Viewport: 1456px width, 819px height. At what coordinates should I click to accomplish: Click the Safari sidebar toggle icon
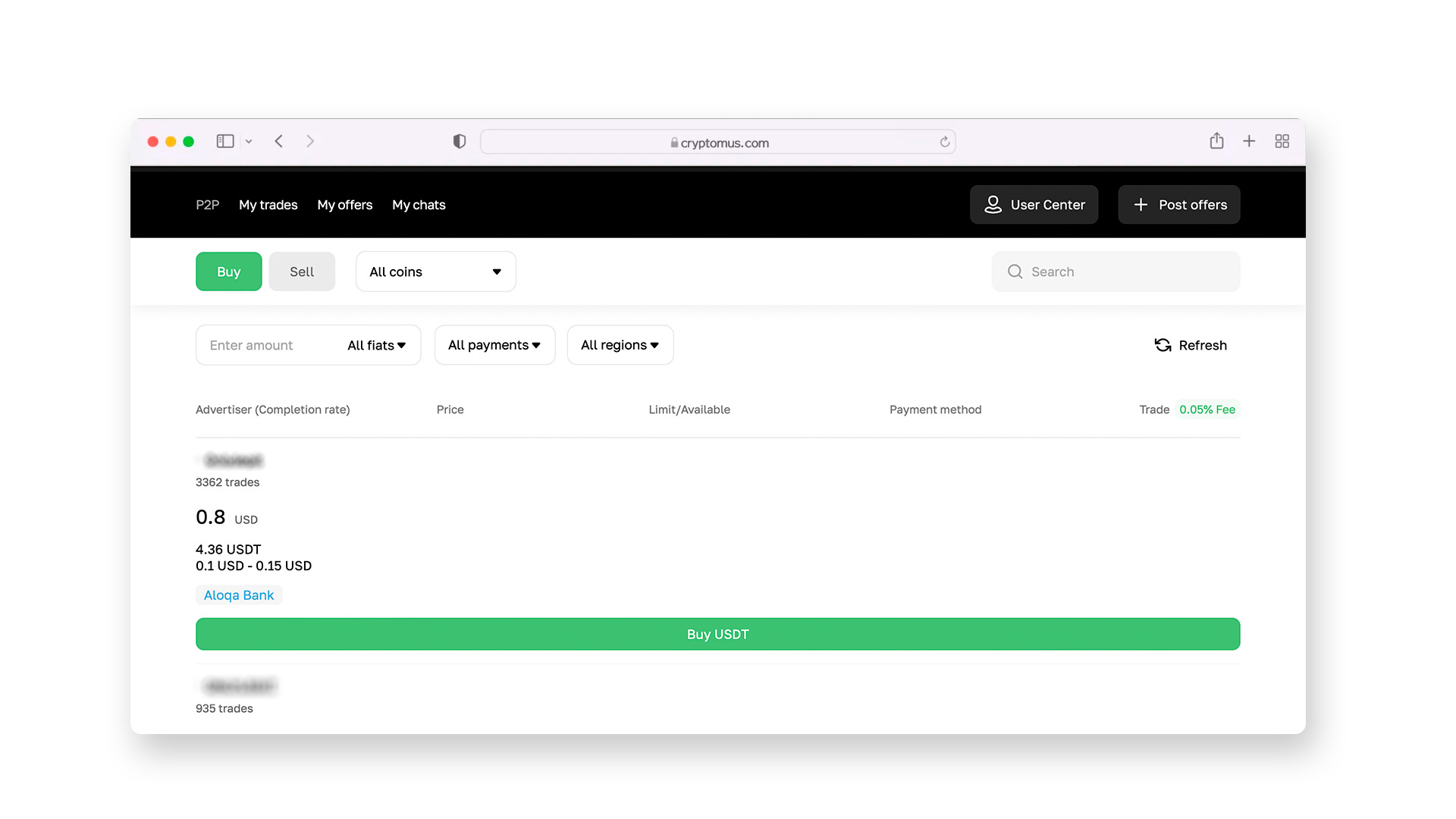tap(225, 141)
